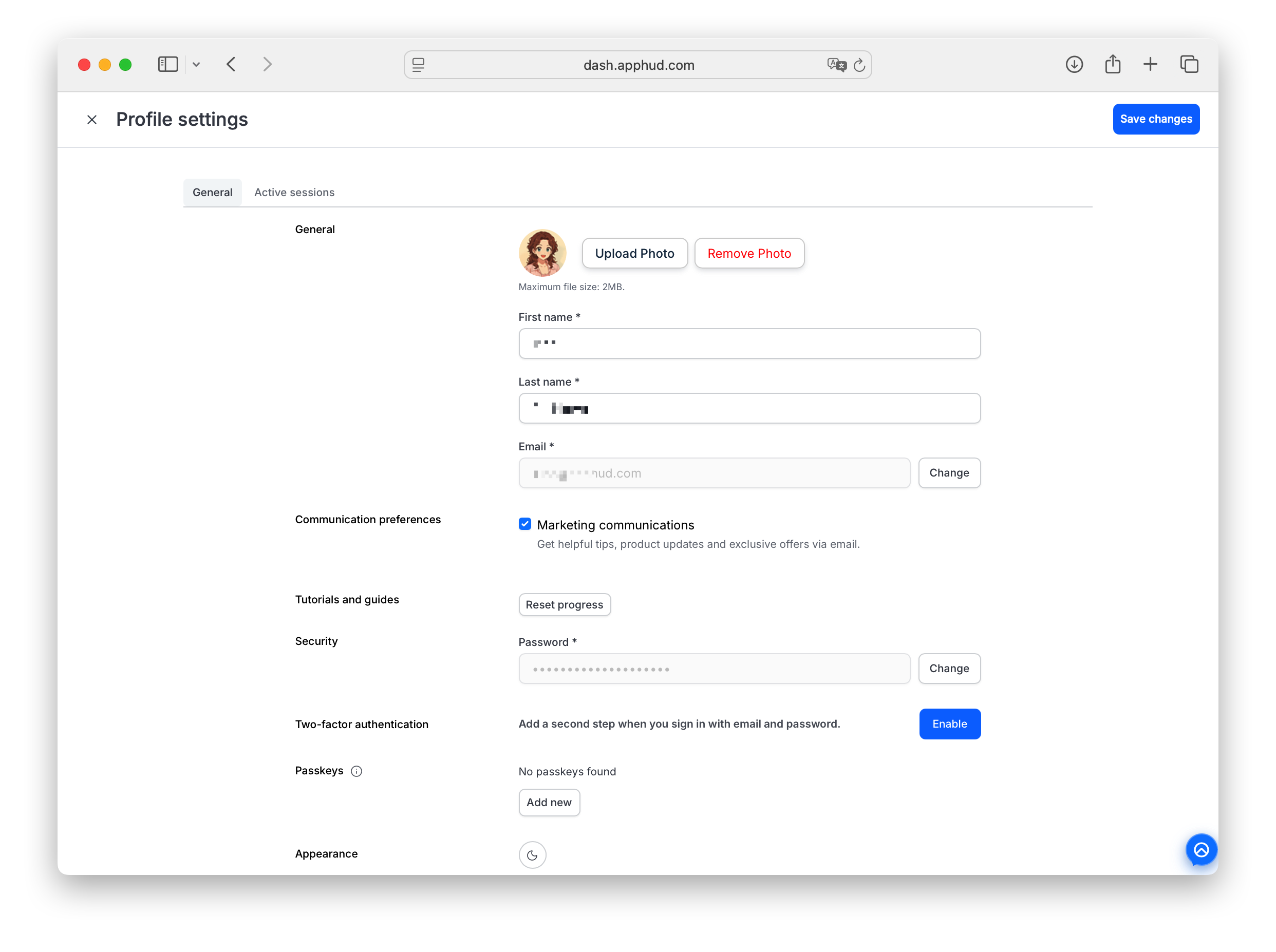
Task: Open the Share menu icon
Action: click(x=1112, y=63)
